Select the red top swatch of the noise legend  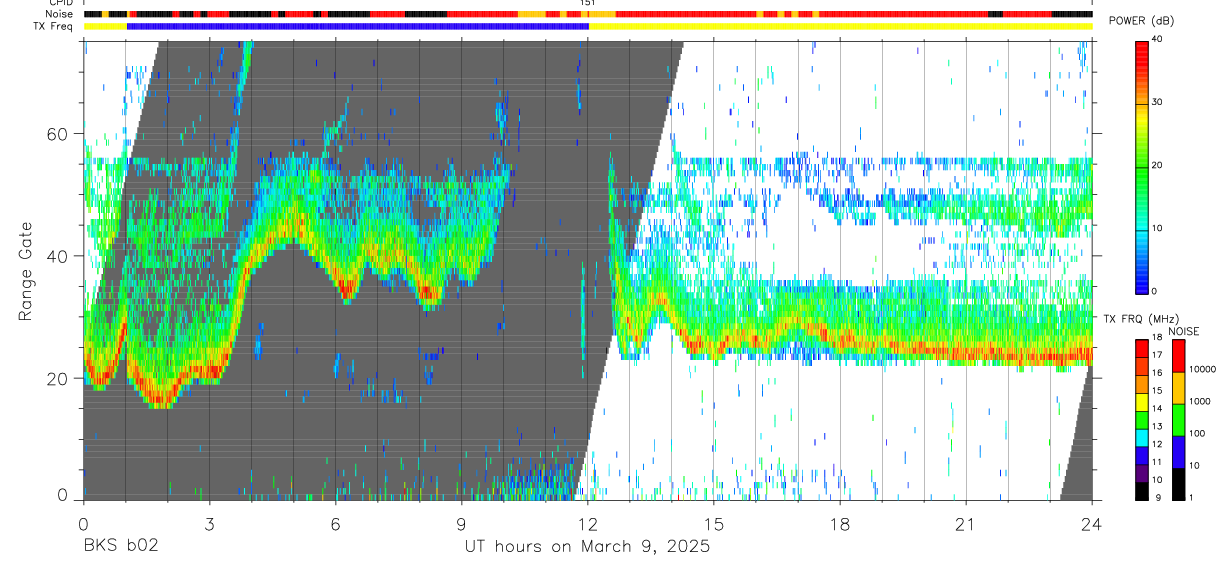1177,356
